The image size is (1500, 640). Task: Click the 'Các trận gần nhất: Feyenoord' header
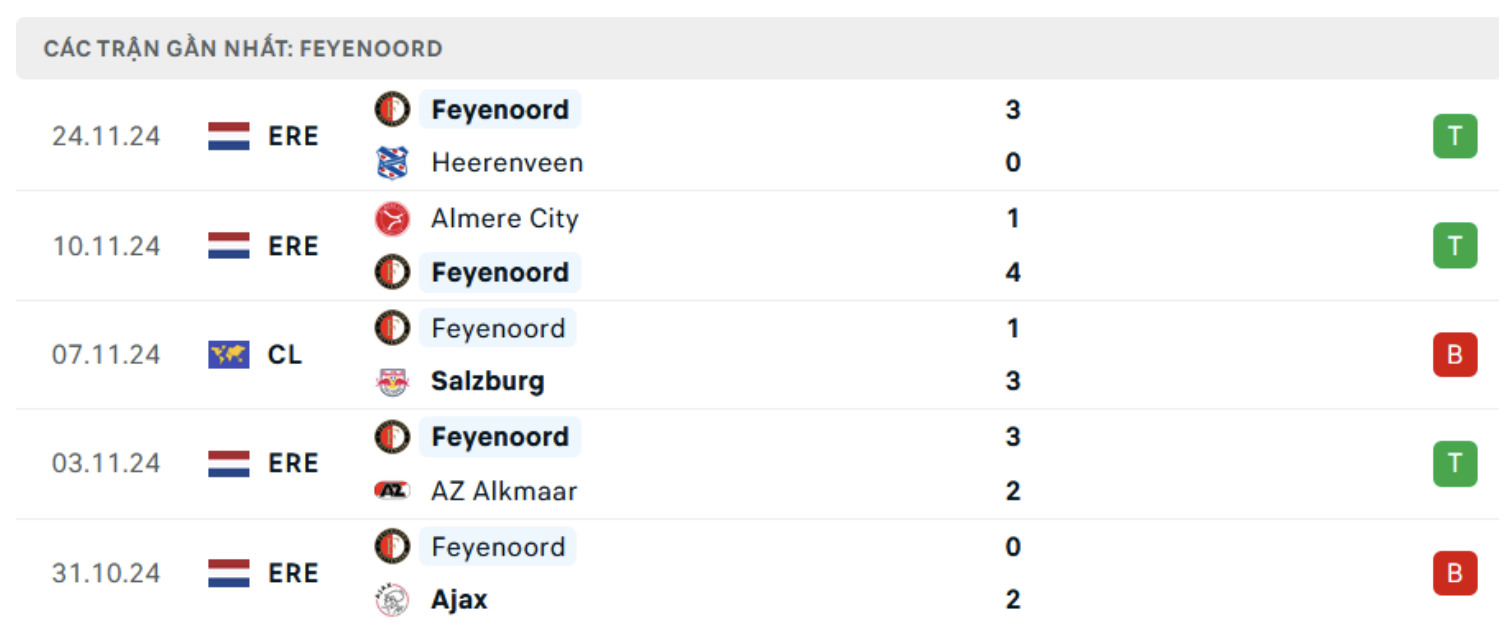point(243,48)
